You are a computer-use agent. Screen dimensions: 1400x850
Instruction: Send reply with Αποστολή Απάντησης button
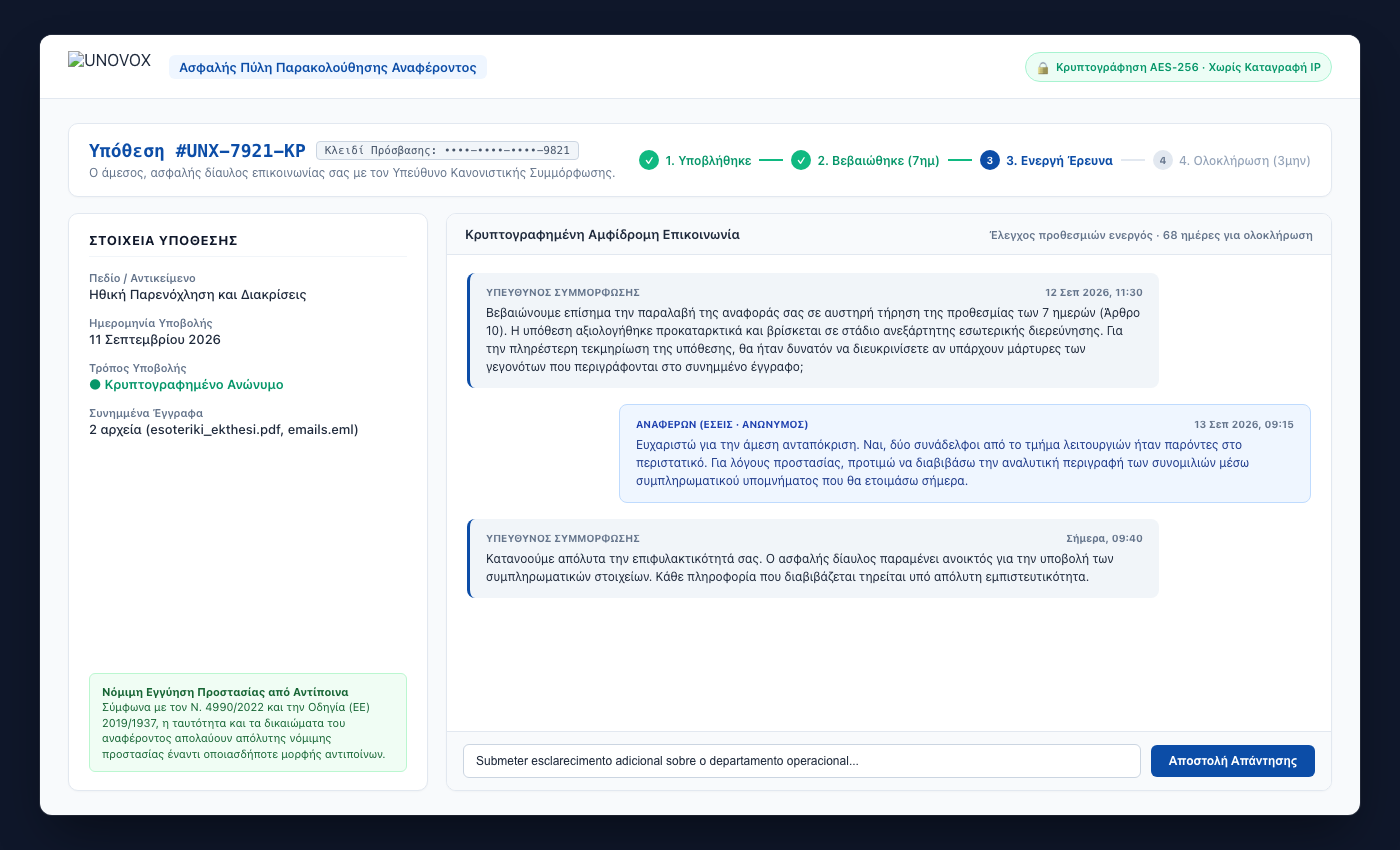pos(1233,761)
